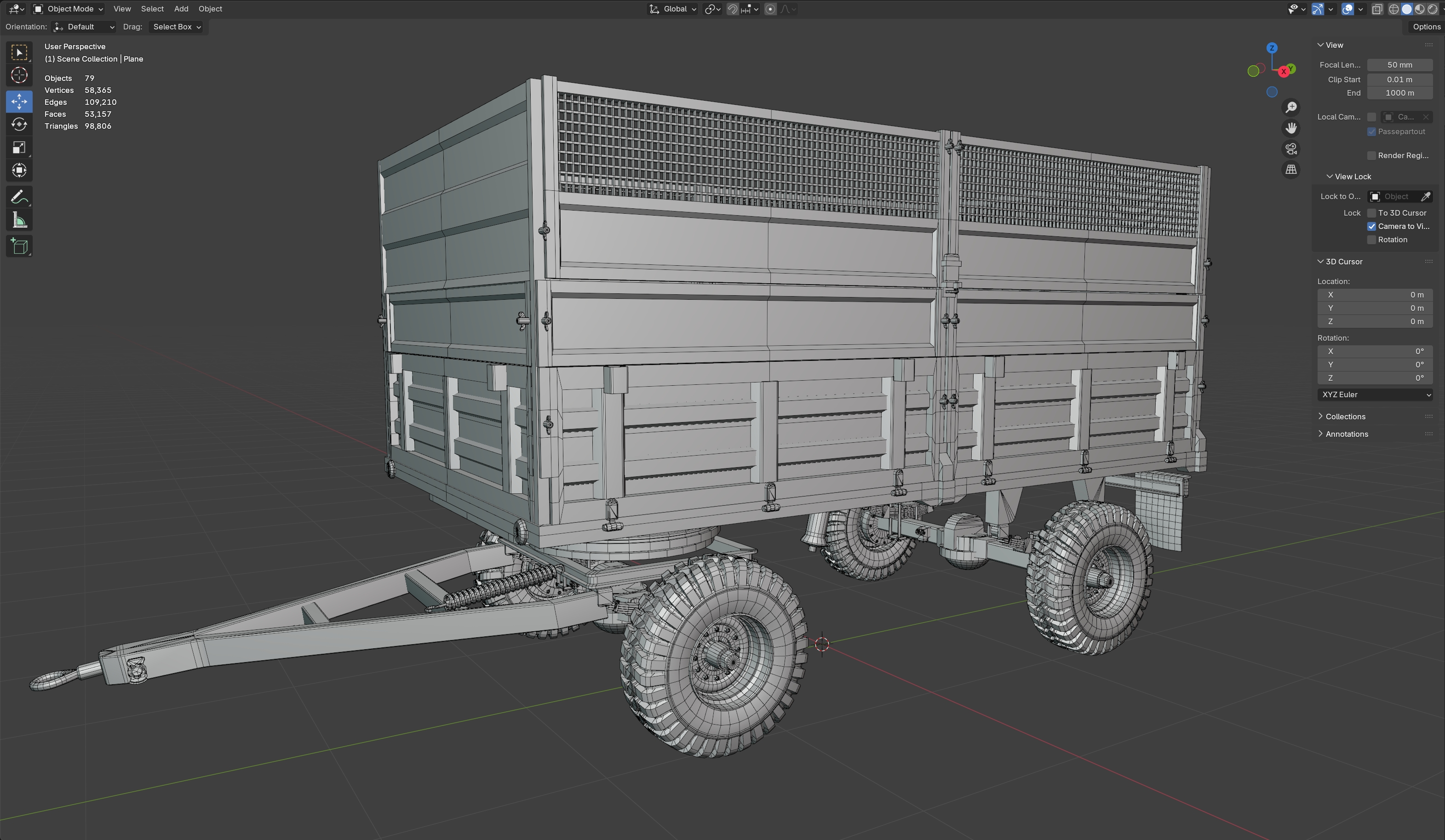The image size is (1445, 840).
Task: Switch to orthographic view grid icon
Action: pyautogui.click(x=1291, y=170)
